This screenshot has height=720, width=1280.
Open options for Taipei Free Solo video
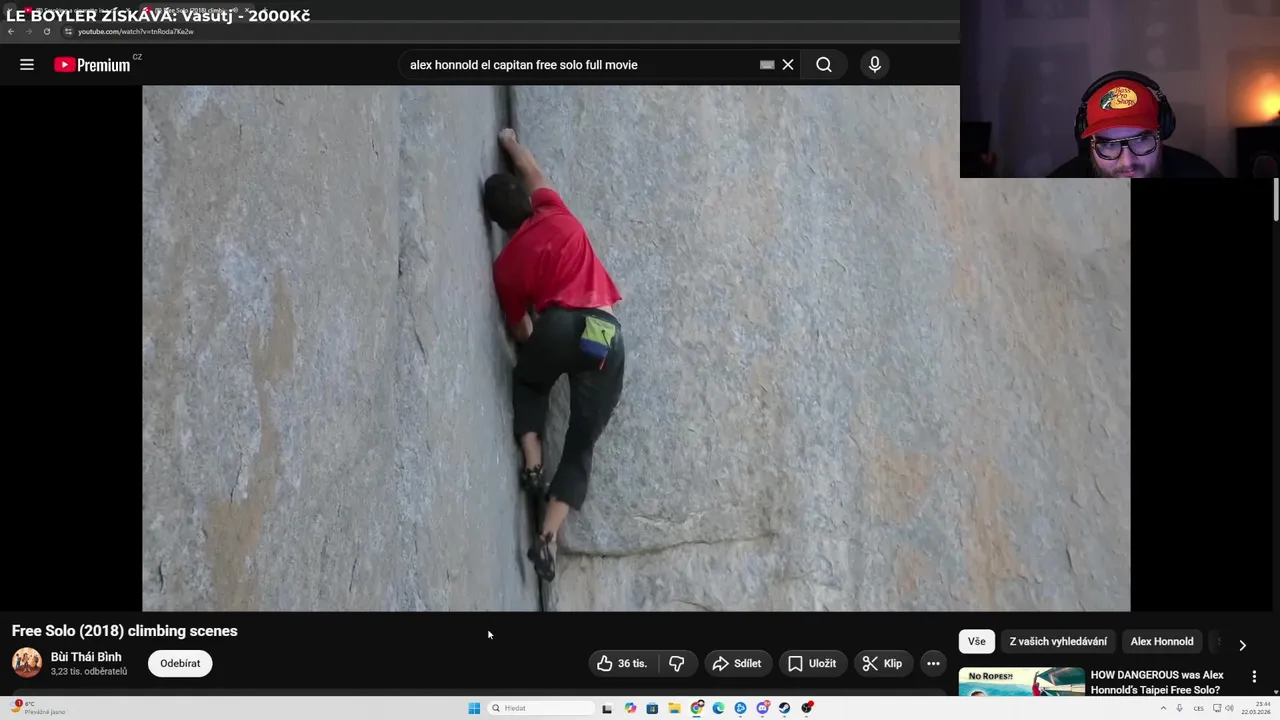pyautogui.click(x=1254, y=677)
